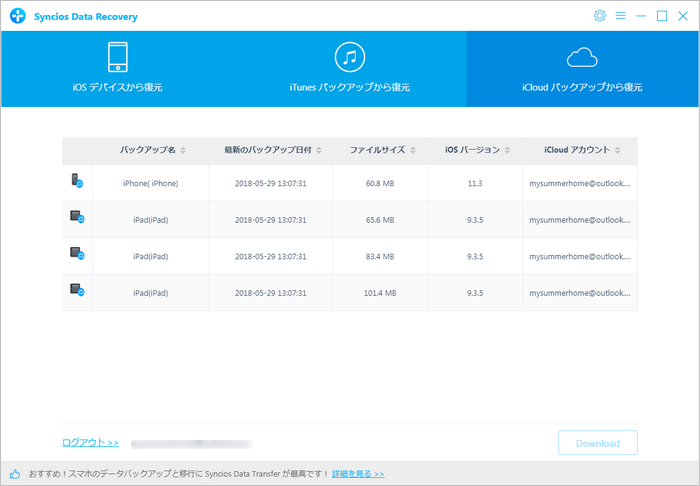Click the account email in 101.4 MB row

(x=580, y=293)
